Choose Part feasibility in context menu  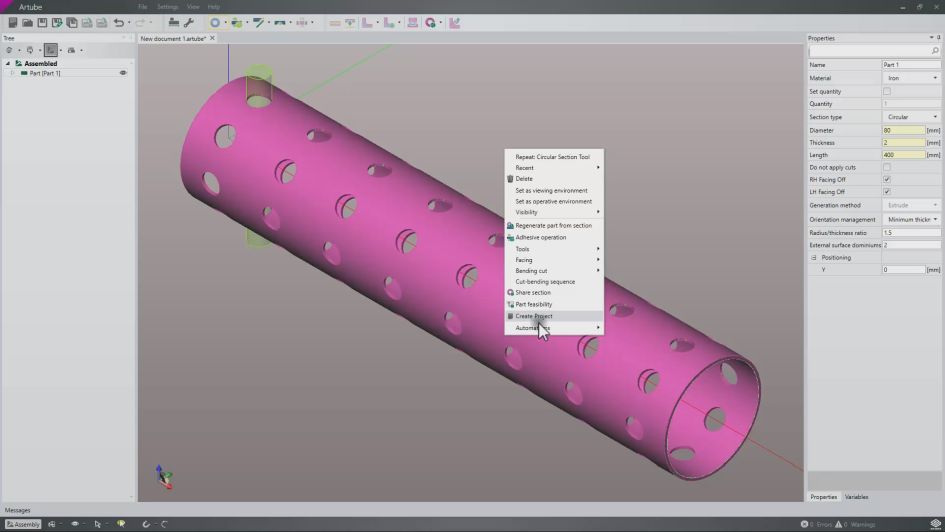point(533,304)
